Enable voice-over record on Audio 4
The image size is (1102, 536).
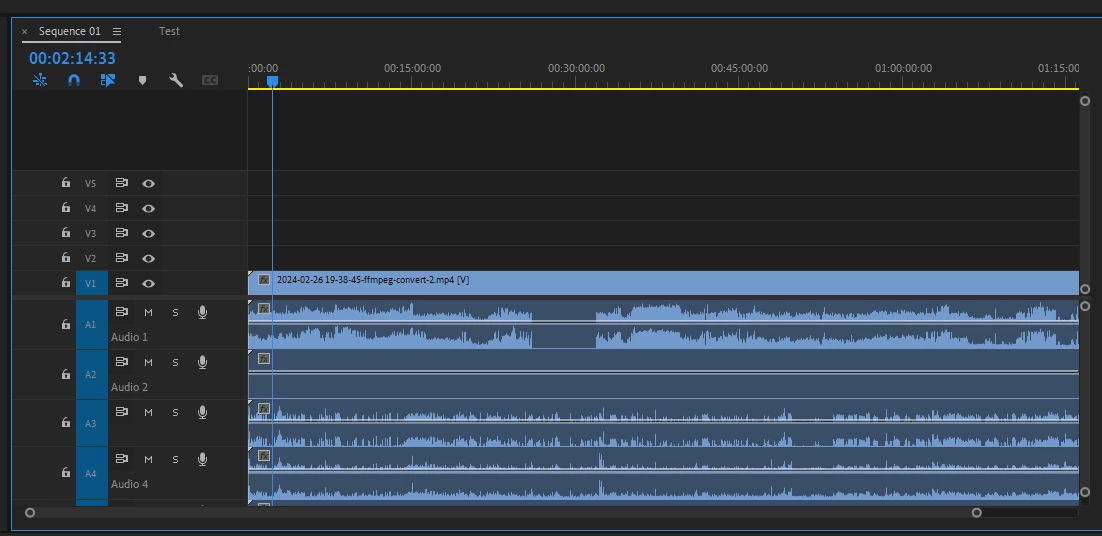pyautogui.click(x=202, y=459)
